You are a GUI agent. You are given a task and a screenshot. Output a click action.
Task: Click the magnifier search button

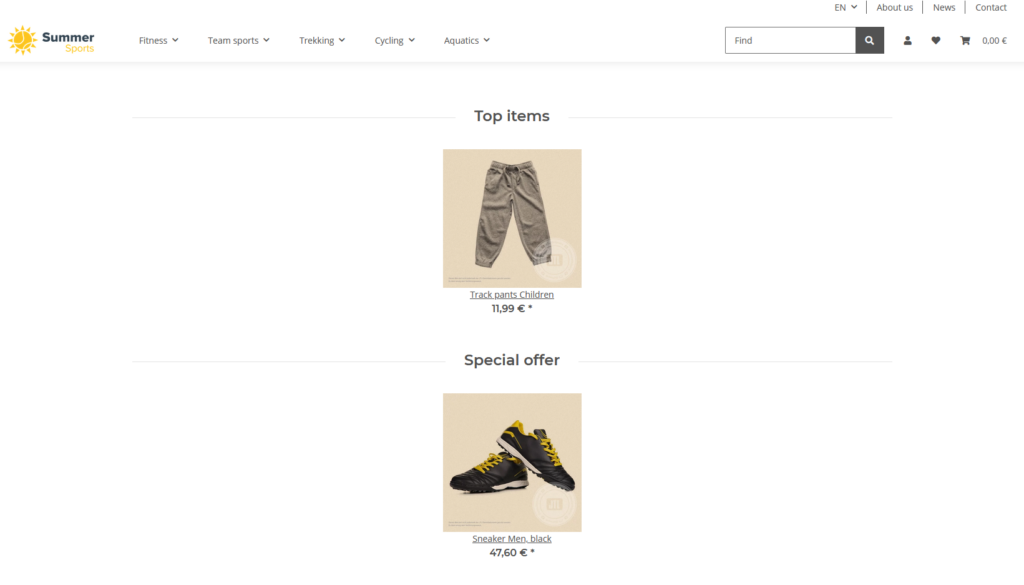pyautogui.click(x=869, y=40)
